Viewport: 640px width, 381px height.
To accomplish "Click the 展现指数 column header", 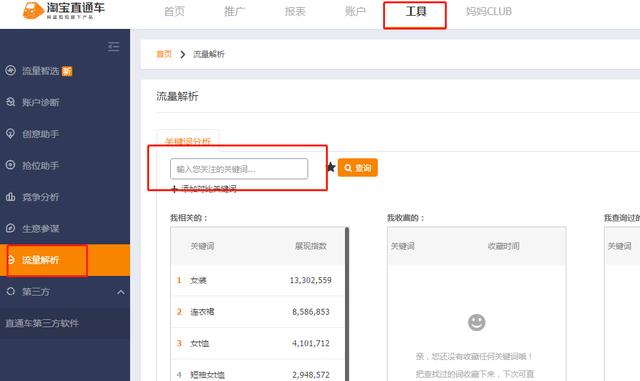I will tap(311, 246).
